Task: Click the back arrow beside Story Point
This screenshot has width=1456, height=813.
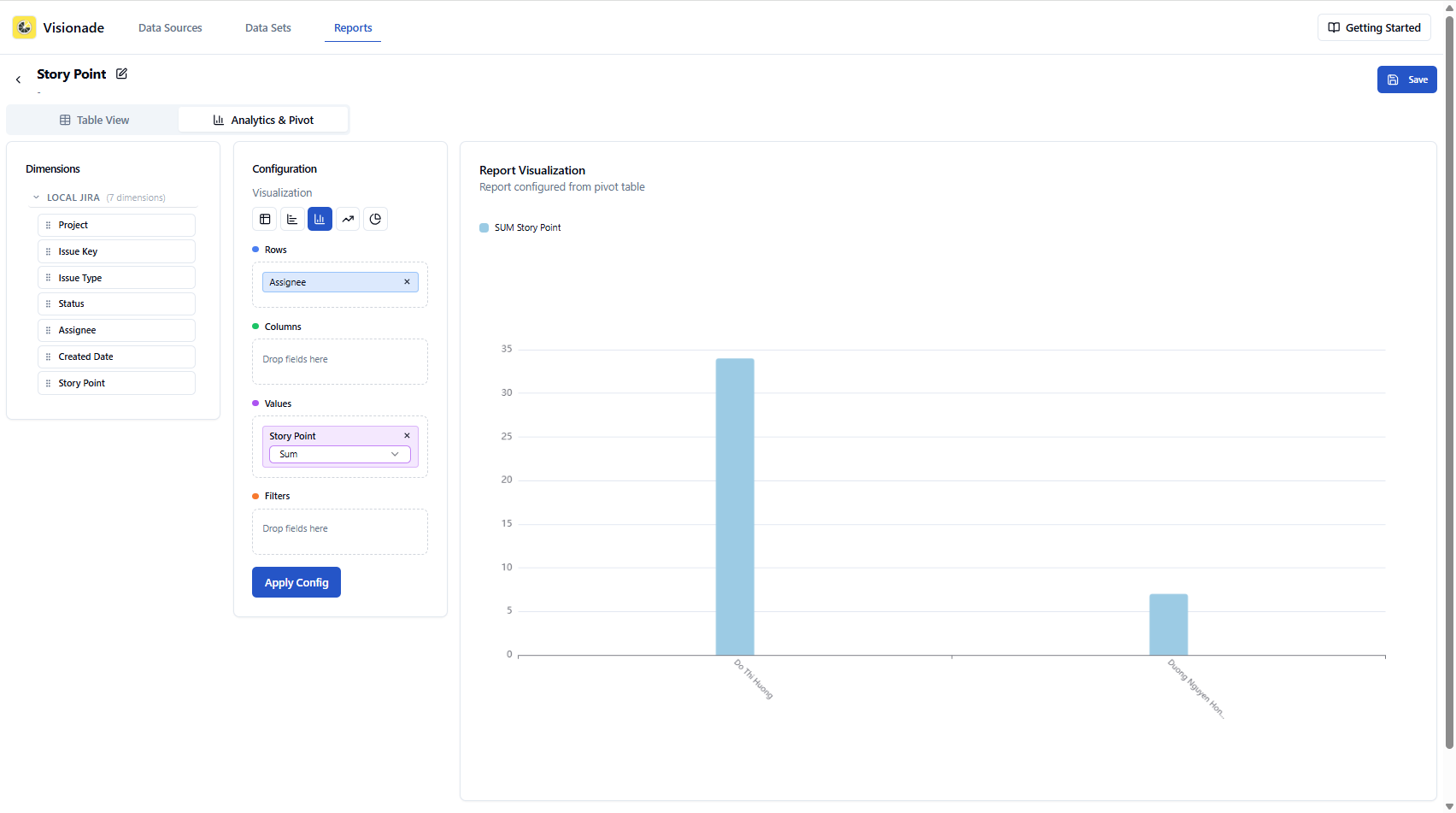Action: (17, 79)
